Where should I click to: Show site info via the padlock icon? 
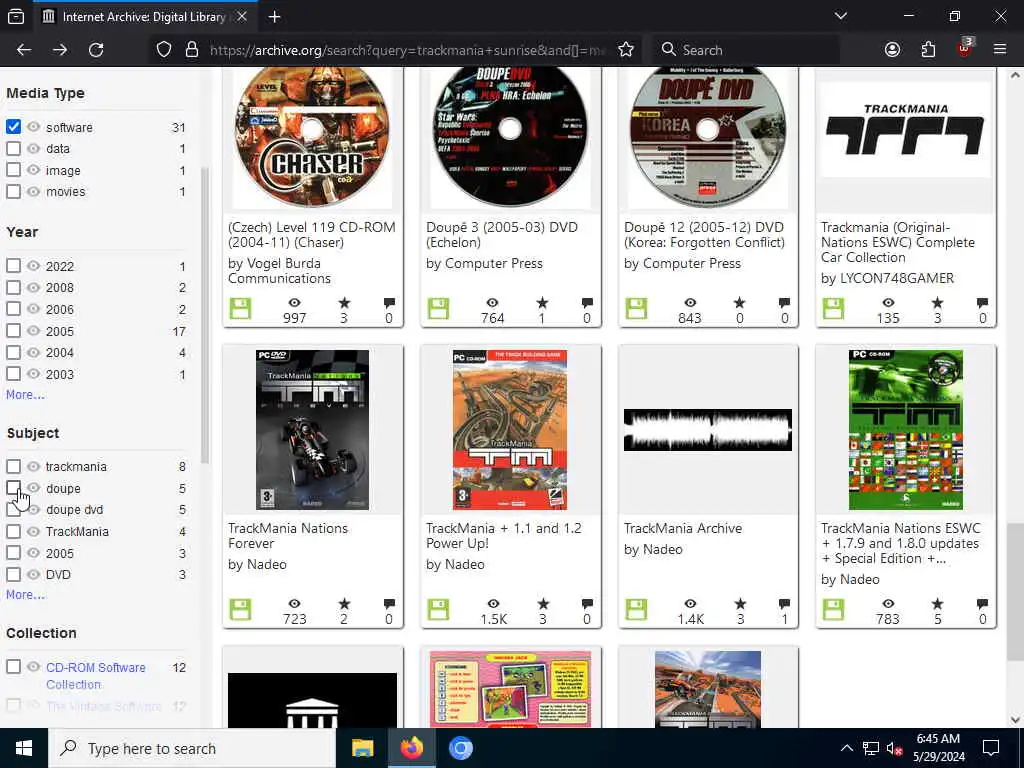click(x=191, y=50)
